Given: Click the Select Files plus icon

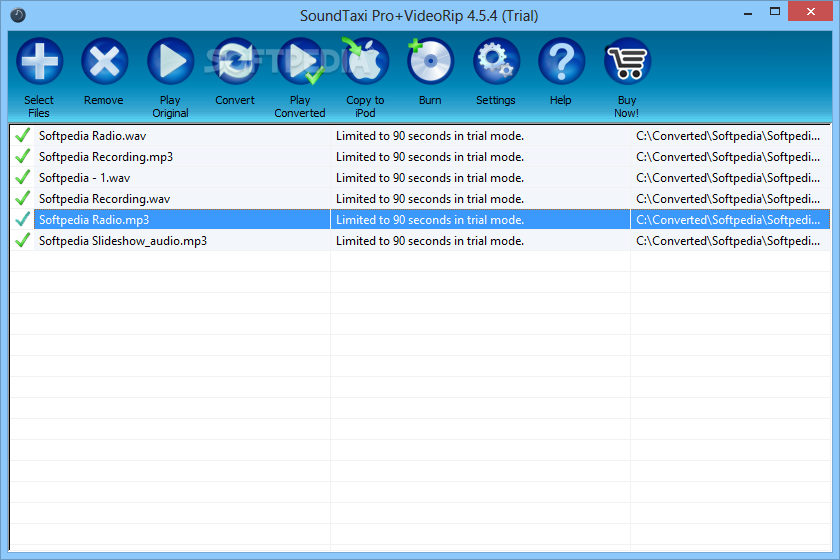Looking at the screenshot, I should pos(39,61).
